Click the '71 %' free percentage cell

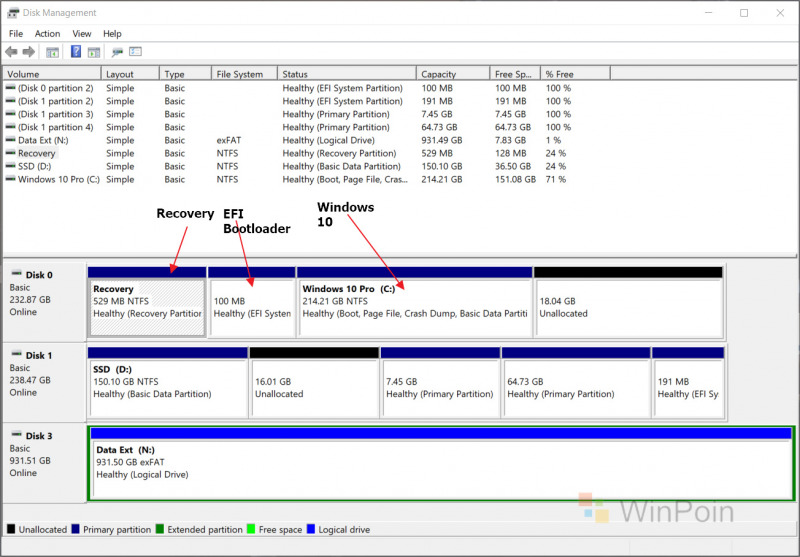(x=556, y=179)
